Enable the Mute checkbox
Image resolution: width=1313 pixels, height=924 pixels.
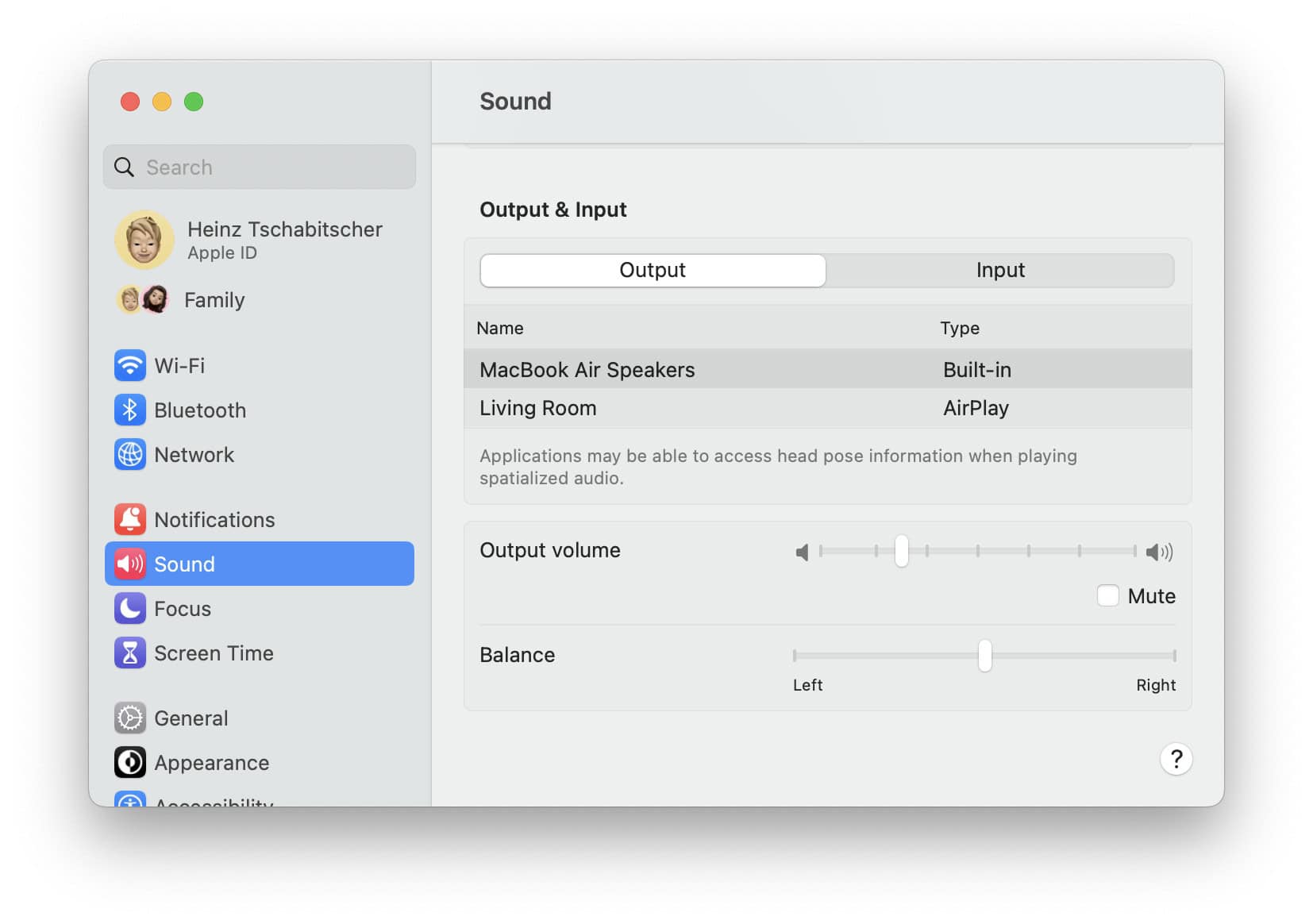point(1108,595)
